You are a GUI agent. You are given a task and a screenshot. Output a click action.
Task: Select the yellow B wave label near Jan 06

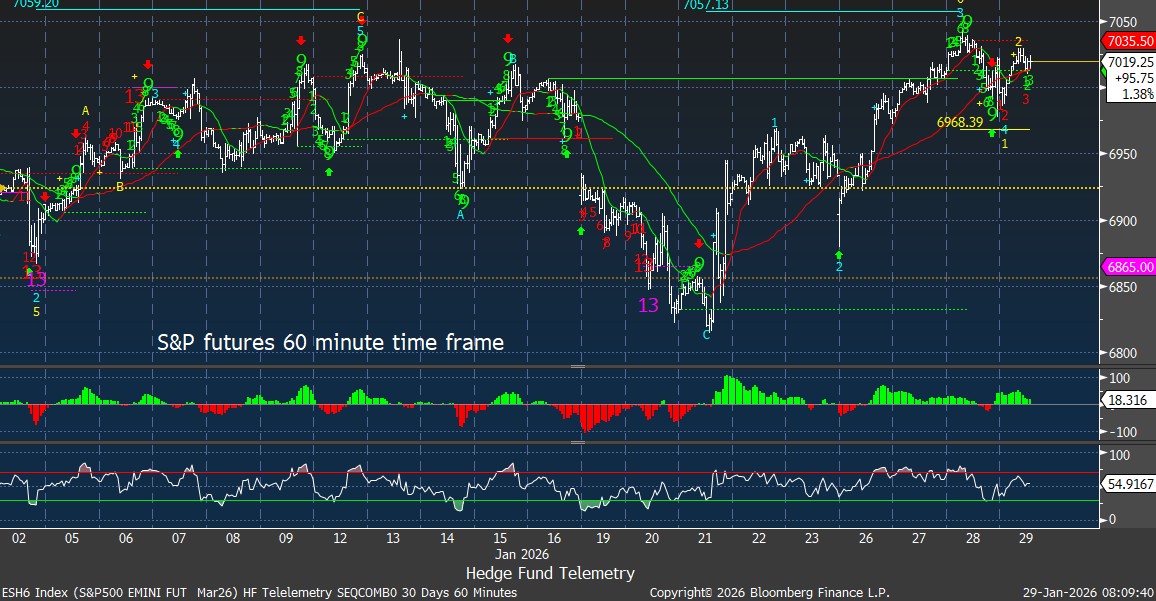[x=120, y=187]
